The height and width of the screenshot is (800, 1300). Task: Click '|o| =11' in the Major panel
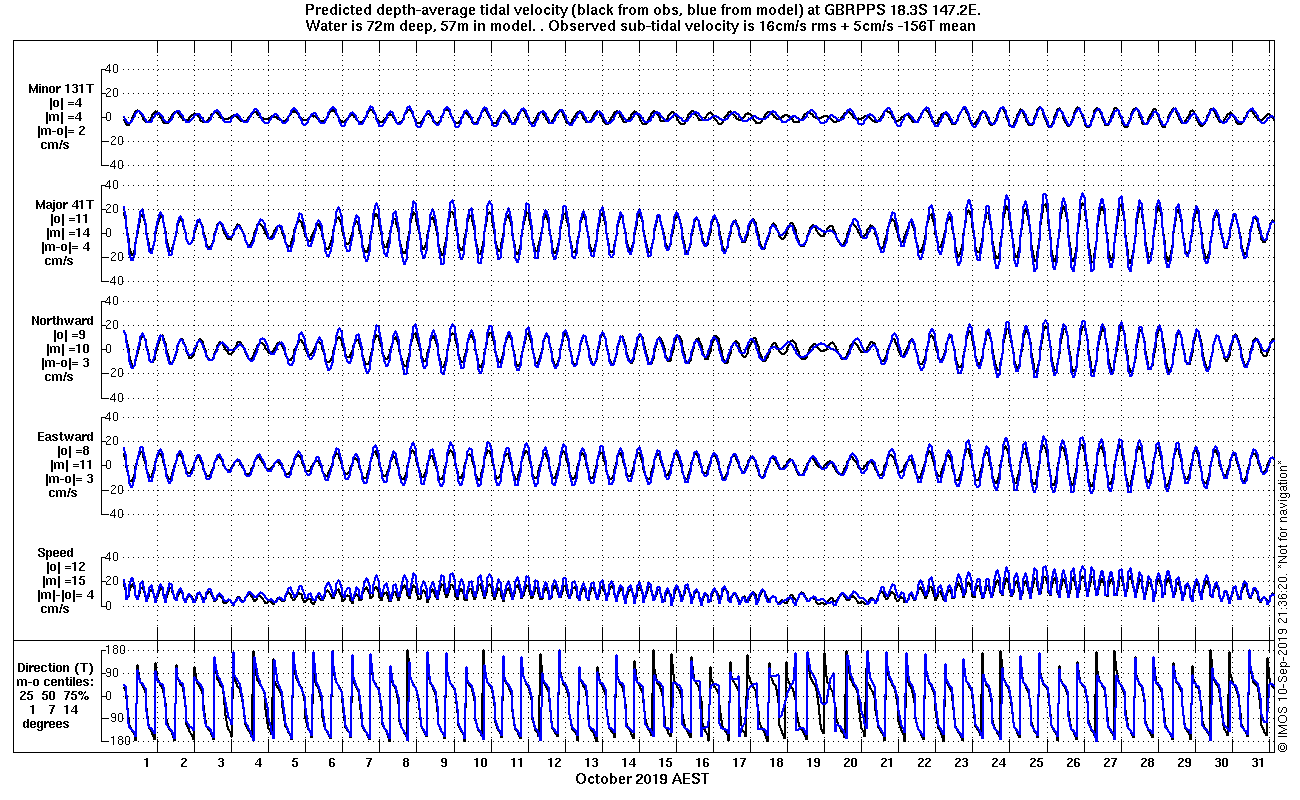click(x=70, y=219)
